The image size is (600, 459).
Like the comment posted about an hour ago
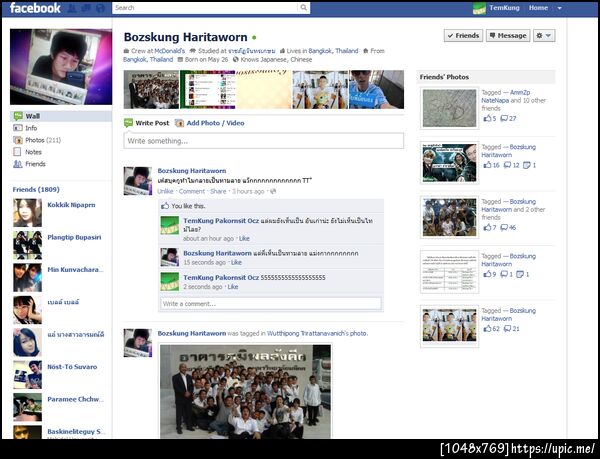[x=244, y=238]
